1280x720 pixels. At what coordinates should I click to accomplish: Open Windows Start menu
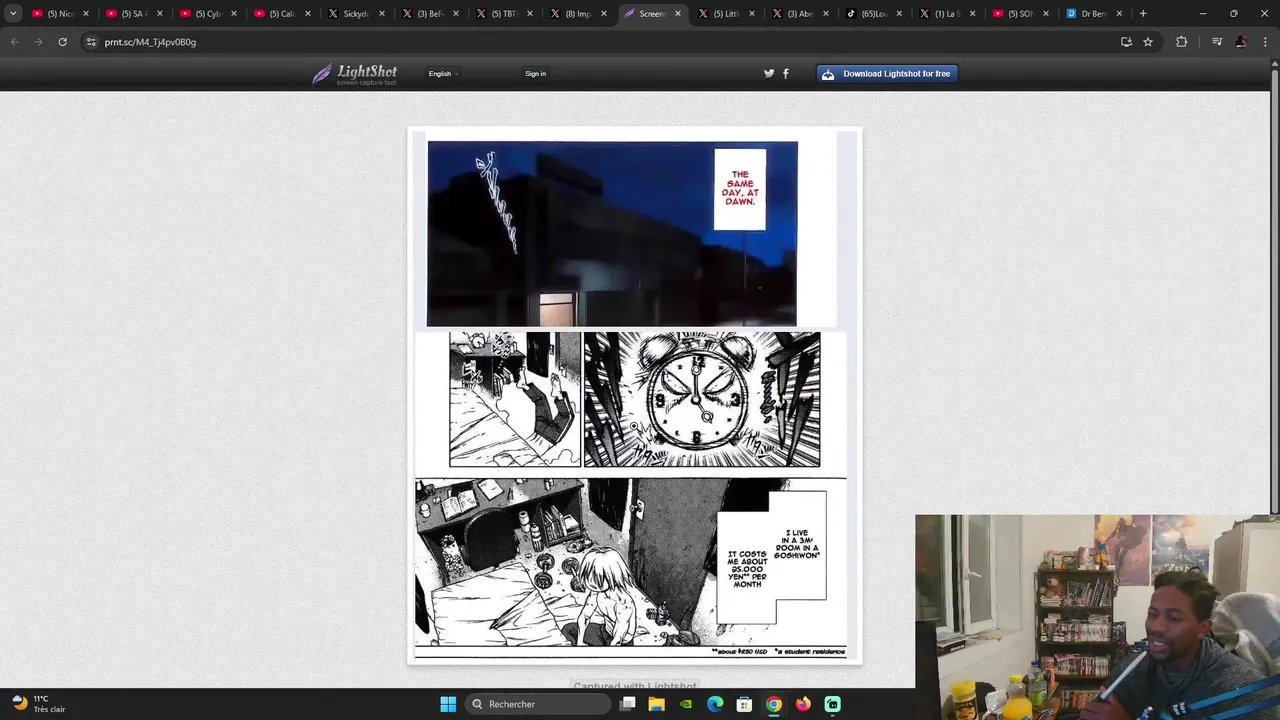[x=448, y=704]
